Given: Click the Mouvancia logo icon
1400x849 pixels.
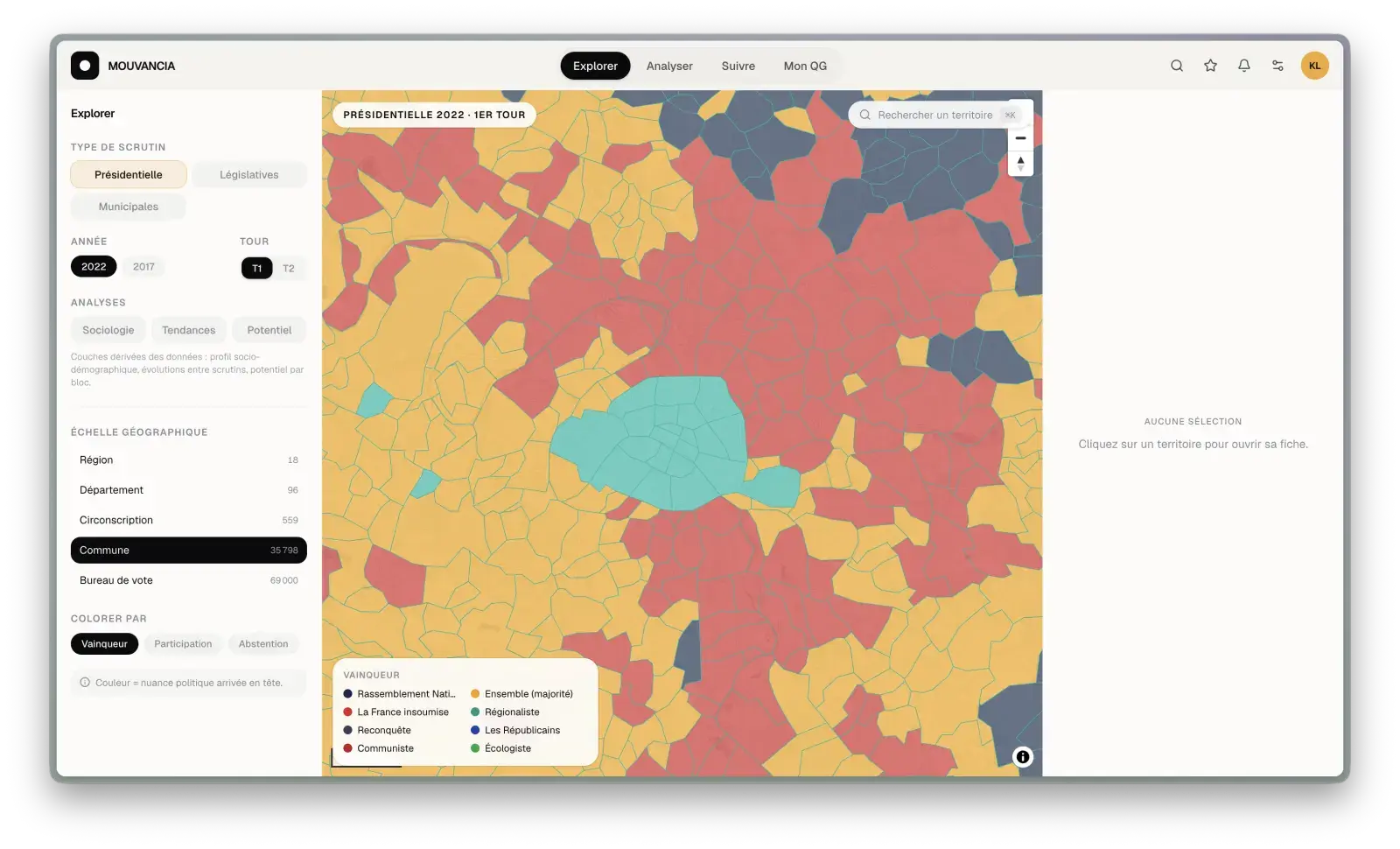Looking at the screenshot, I should [x=85, y=66].
